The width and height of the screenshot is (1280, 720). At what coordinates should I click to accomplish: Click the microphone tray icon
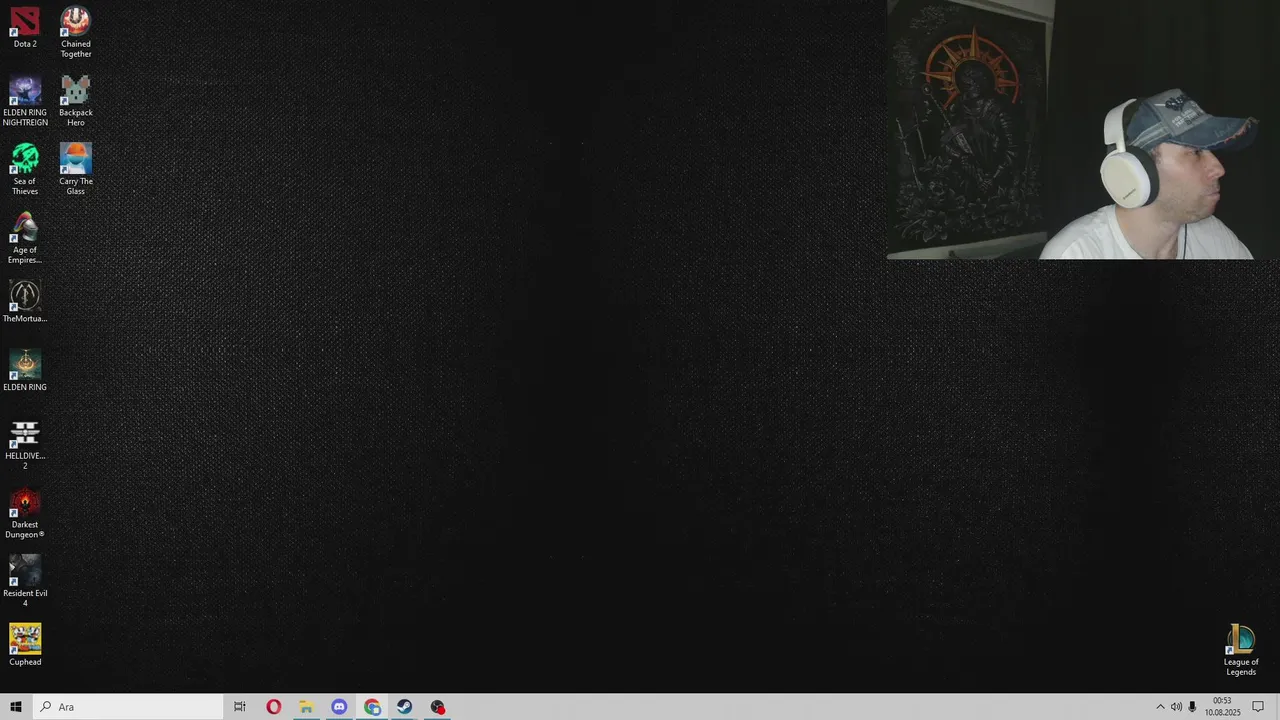[x=1192, y=707]
